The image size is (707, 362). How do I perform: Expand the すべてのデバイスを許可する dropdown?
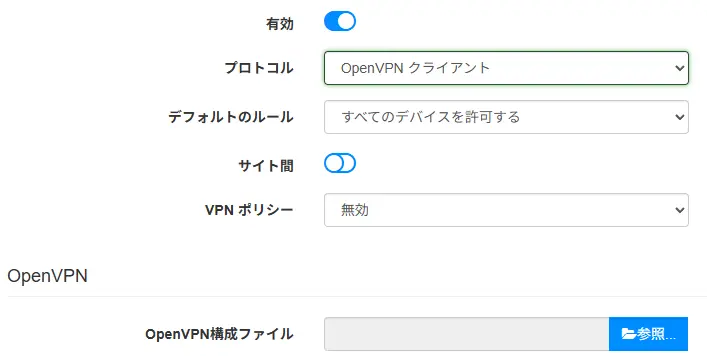(x=506, y=117)
